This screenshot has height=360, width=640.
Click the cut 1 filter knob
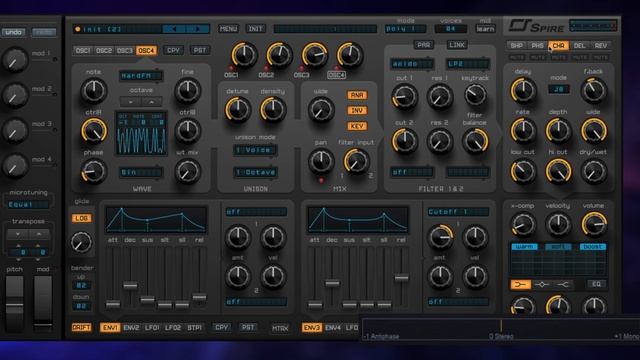pos(404,96)
